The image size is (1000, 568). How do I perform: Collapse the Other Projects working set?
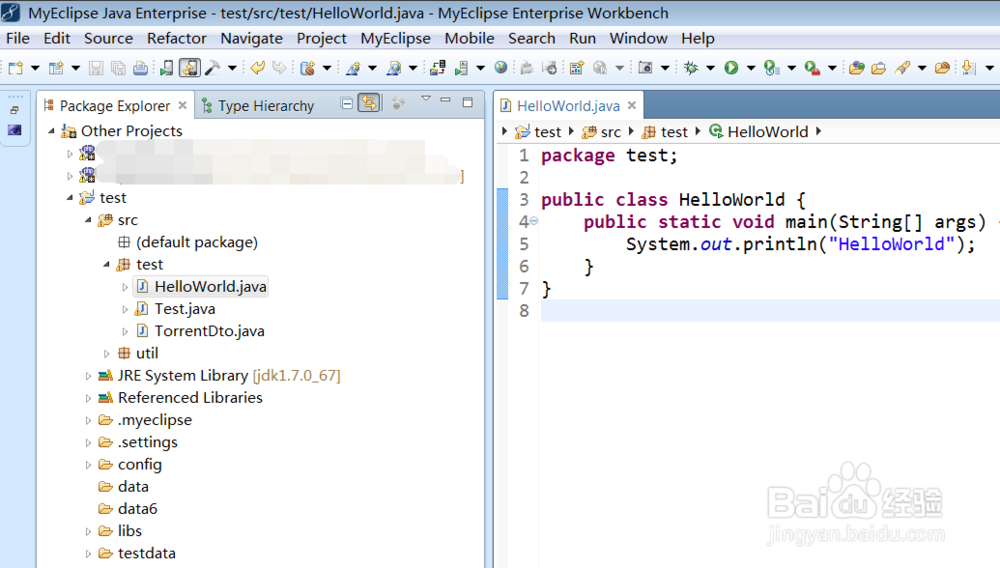click(52, 131)
